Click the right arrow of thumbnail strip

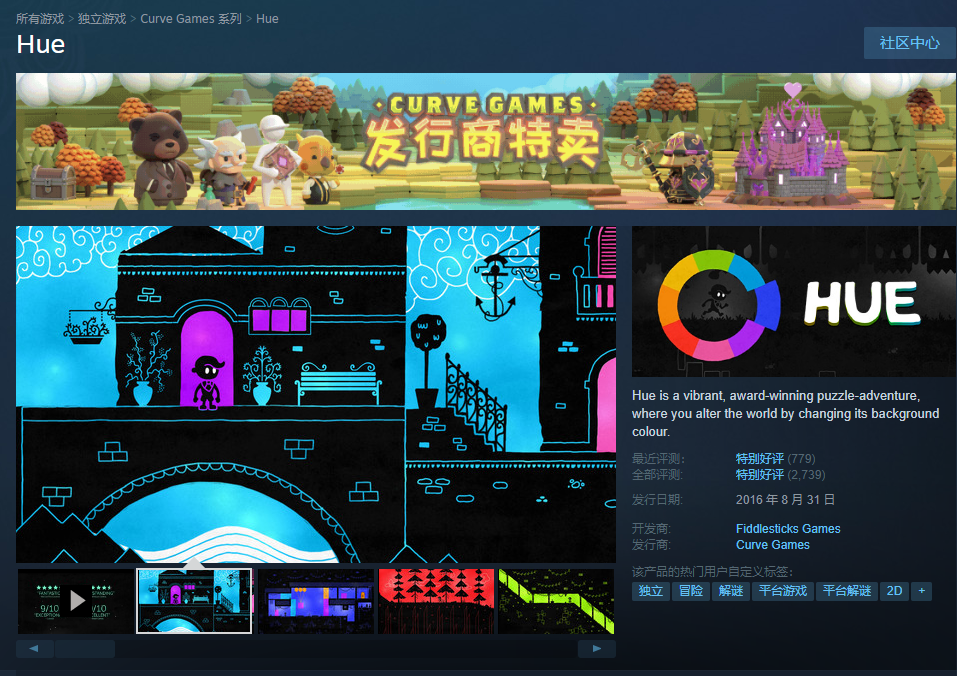tap(597, 649)
